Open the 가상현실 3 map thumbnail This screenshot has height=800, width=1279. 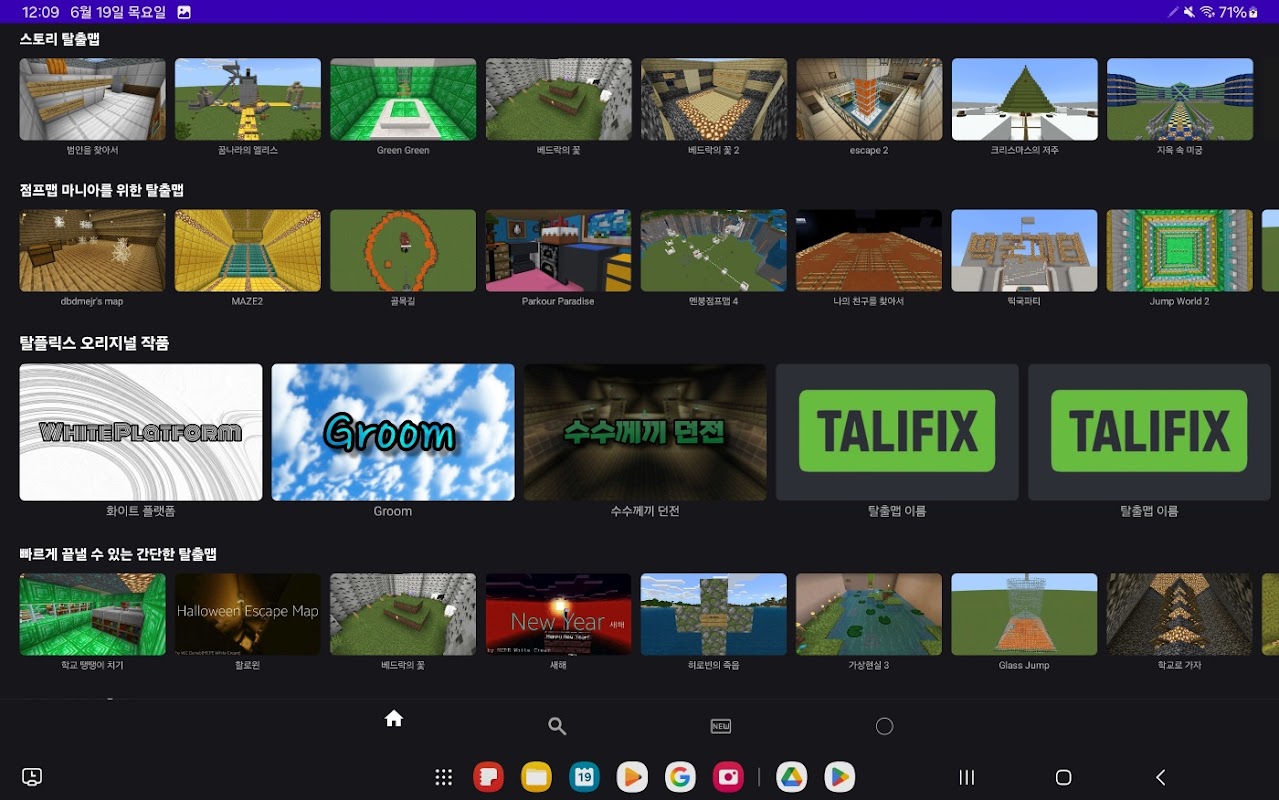869,615
